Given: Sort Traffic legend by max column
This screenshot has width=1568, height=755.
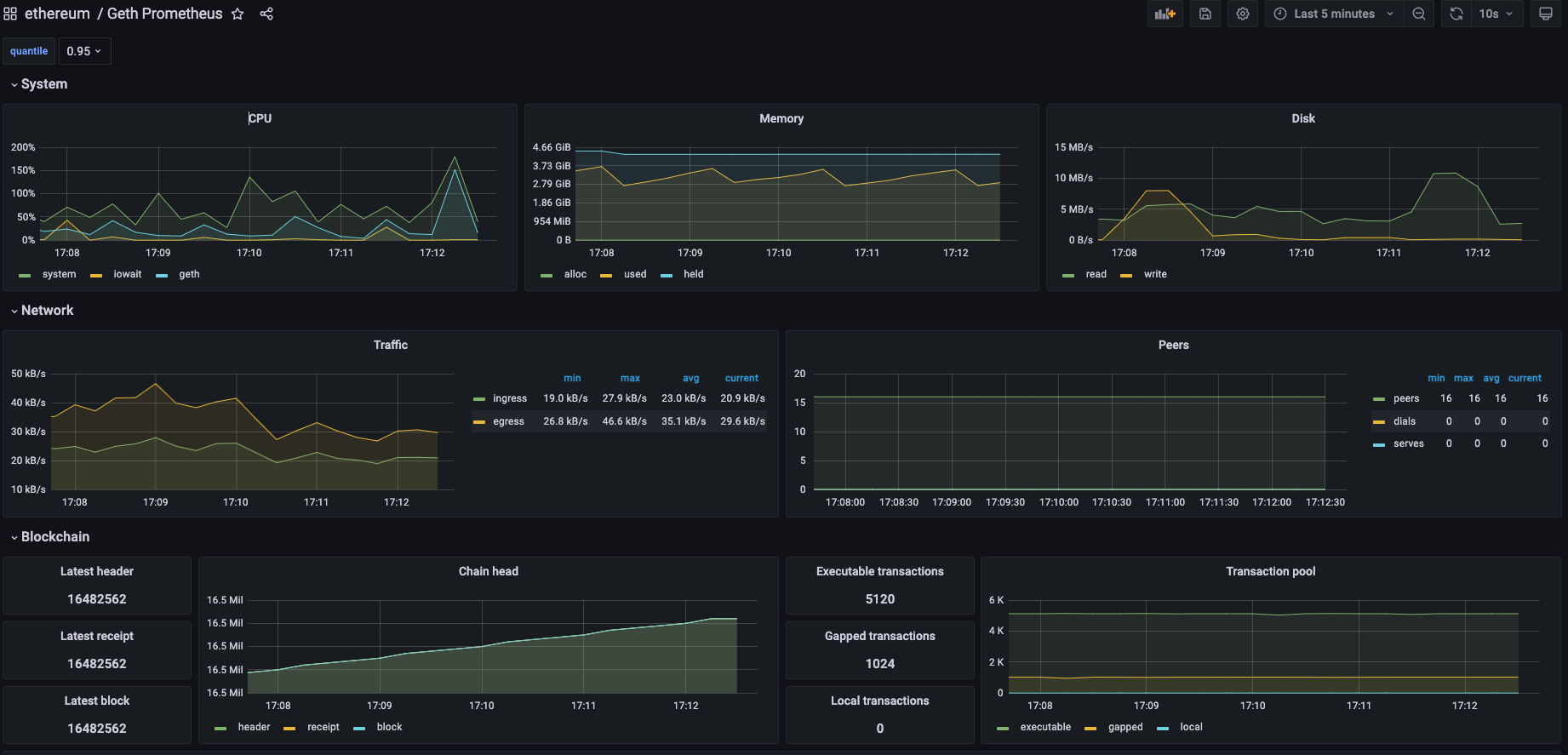Looking at the screenshot, I should (630, 378).
